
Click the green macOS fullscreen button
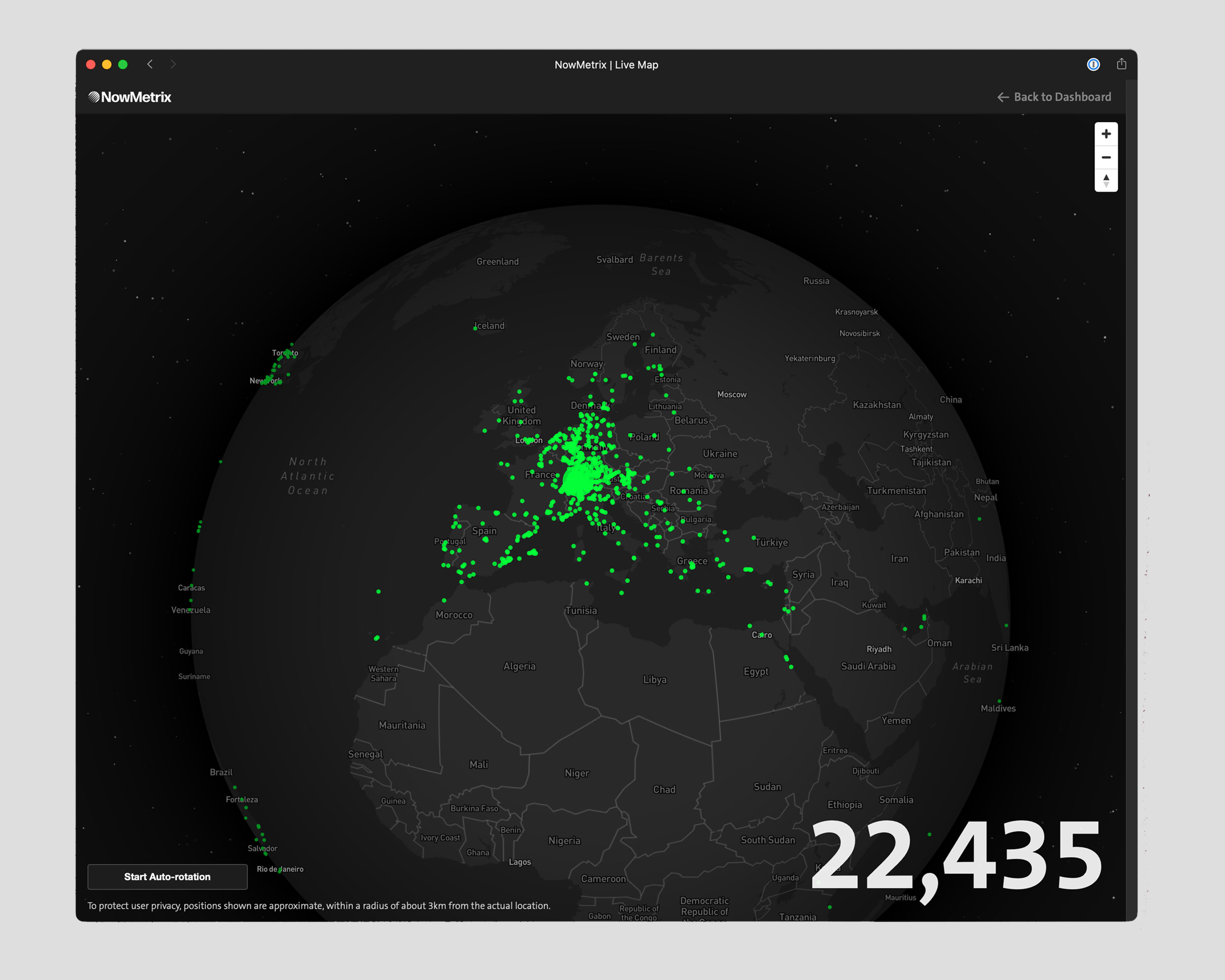pos(122,64)
